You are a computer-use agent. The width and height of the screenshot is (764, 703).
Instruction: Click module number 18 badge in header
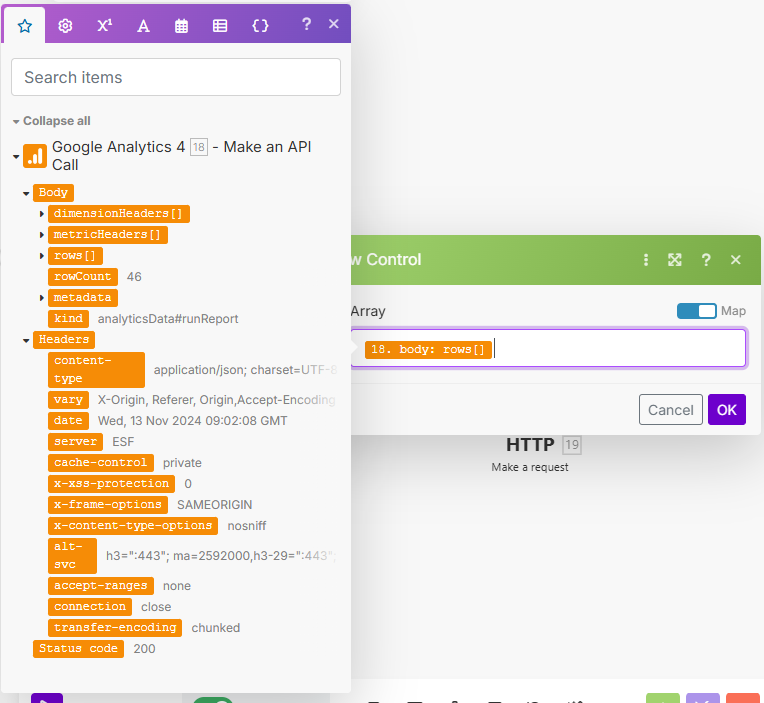click(199, 147)
